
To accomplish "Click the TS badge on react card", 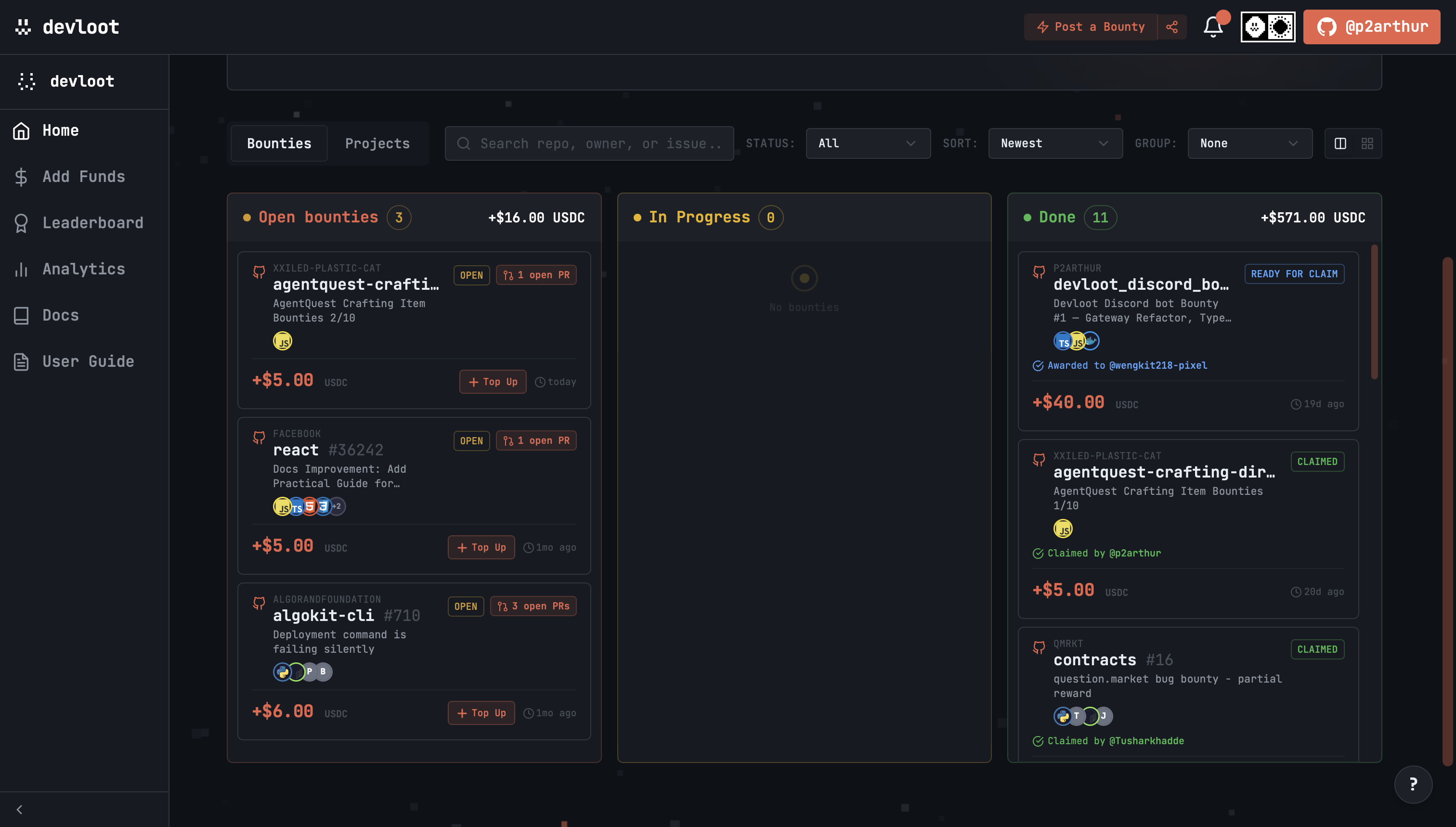I will point(296,507).
